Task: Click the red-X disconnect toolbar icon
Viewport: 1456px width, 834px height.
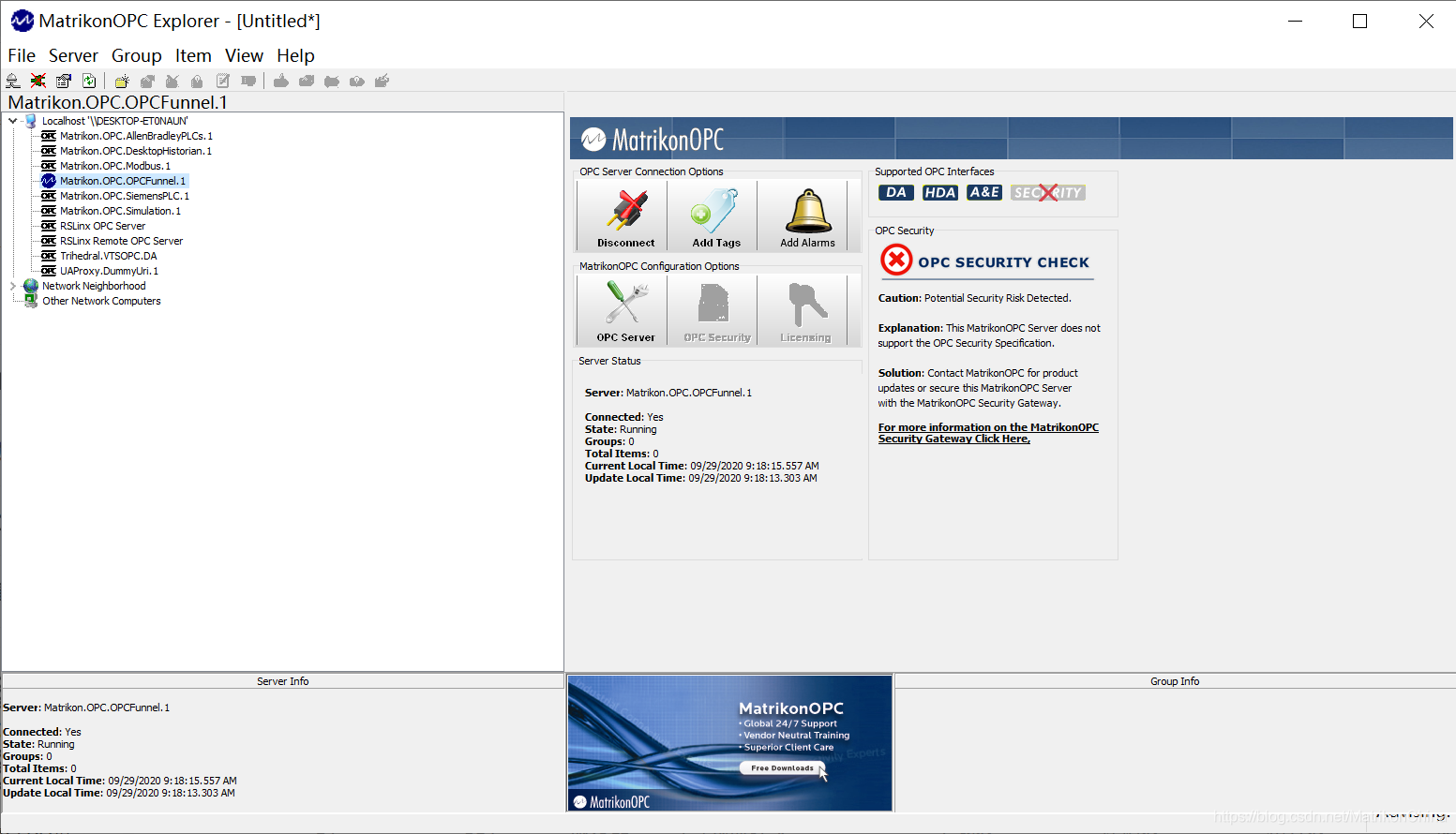Action: 38,82
